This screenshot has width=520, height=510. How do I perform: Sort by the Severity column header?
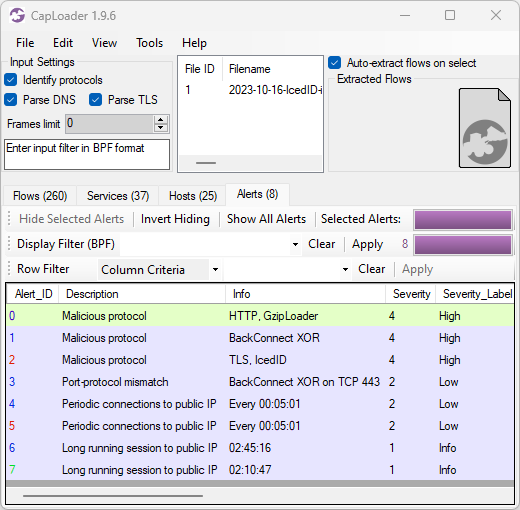tap(411, 294)
